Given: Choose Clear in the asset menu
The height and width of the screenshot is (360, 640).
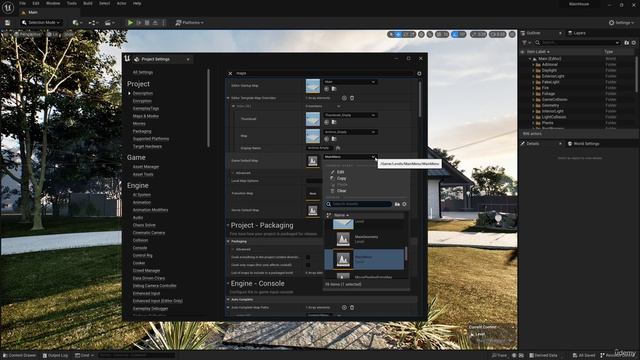Looking at the screenshot, I should (x=341, y=191).
